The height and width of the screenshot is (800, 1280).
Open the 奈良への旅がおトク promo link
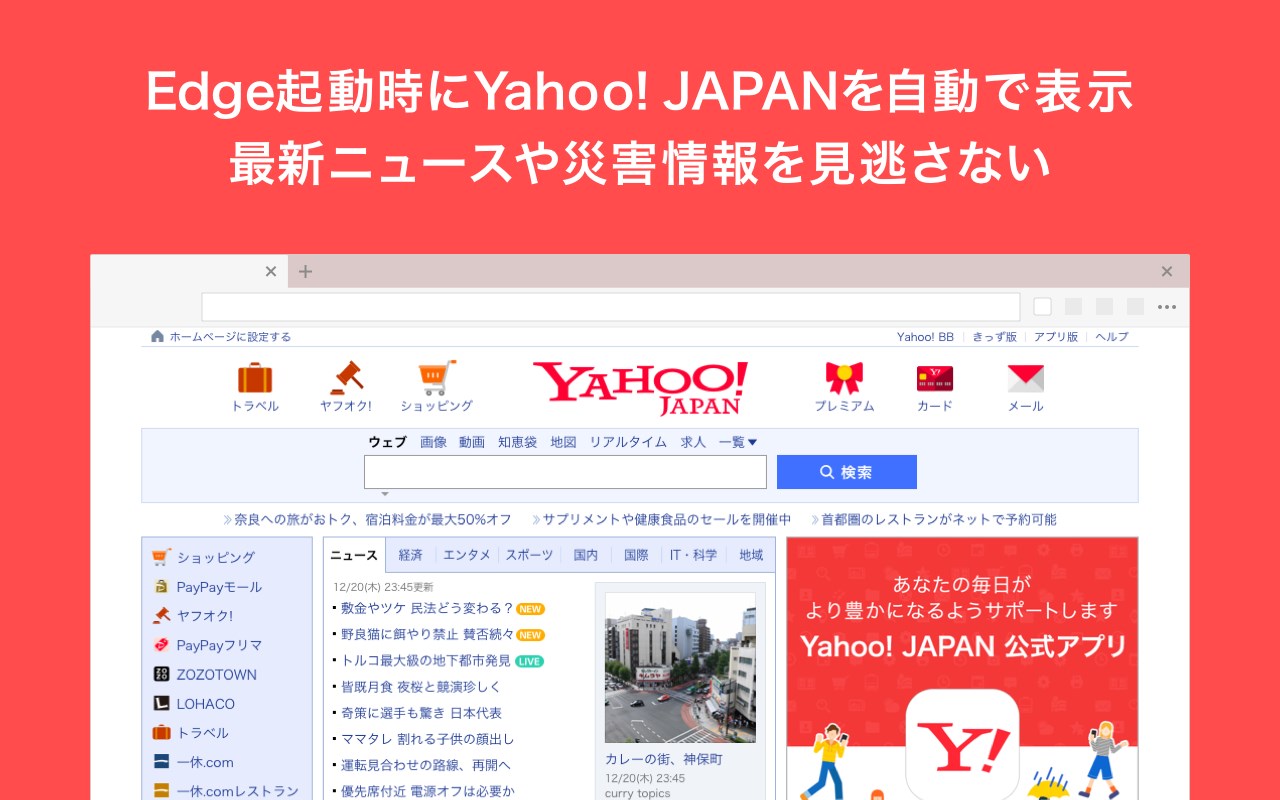(x=368, y=519)
